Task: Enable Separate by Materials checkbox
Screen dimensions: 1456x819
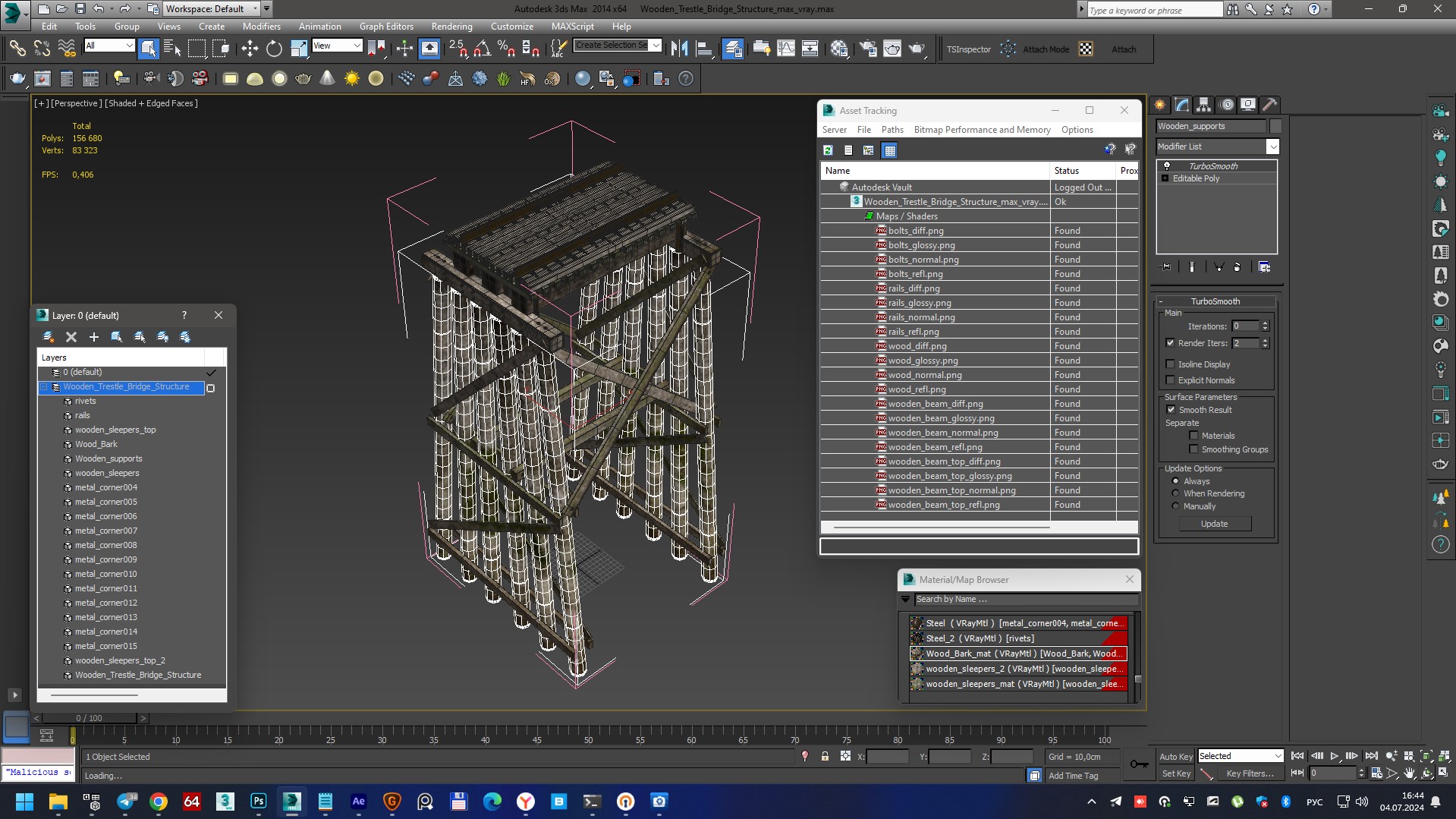Action: pyautogui.click(x=1193, y=435)
